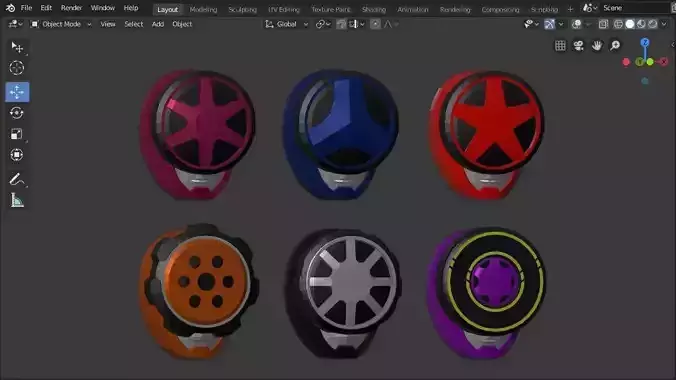The width and height of the screenshot is (676, 380).
Task: Switch to the Animation workspace tab
Action: point(413,9)
